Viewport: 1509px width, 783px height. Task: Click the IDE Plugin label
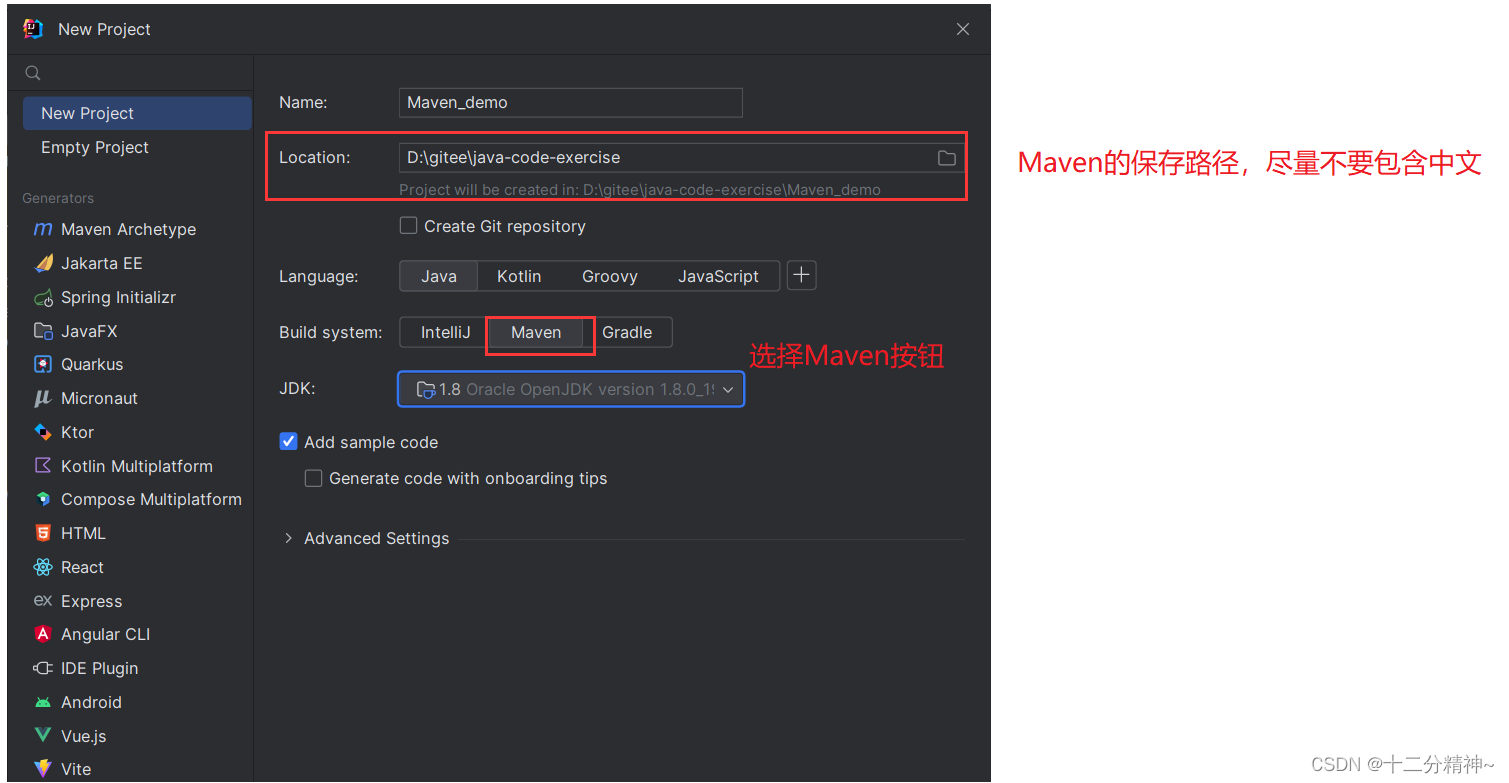(x=100, y=668)
